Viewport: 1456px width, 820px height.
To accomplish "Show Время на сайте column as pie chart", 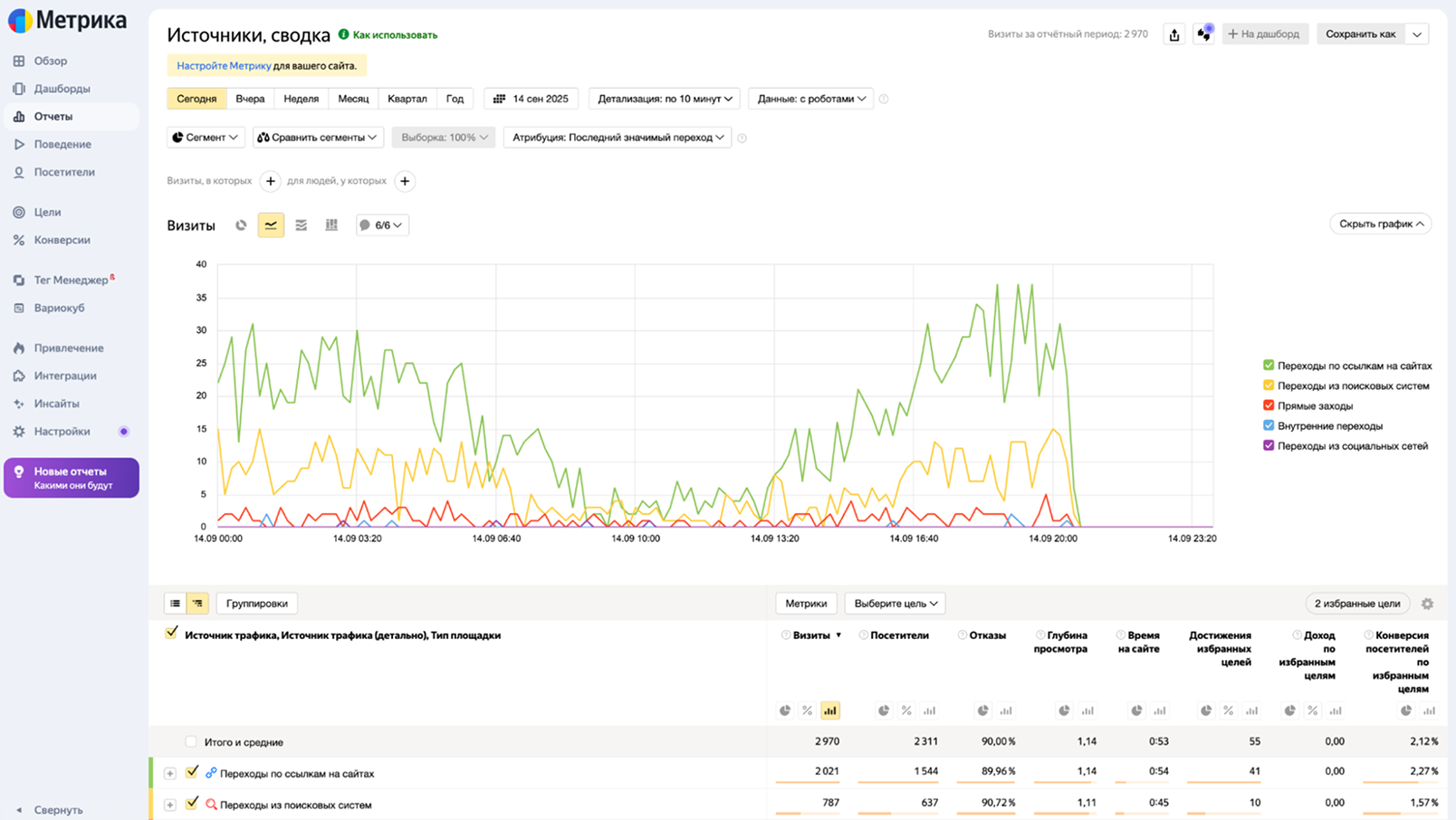I will (x=1136, y=710).
